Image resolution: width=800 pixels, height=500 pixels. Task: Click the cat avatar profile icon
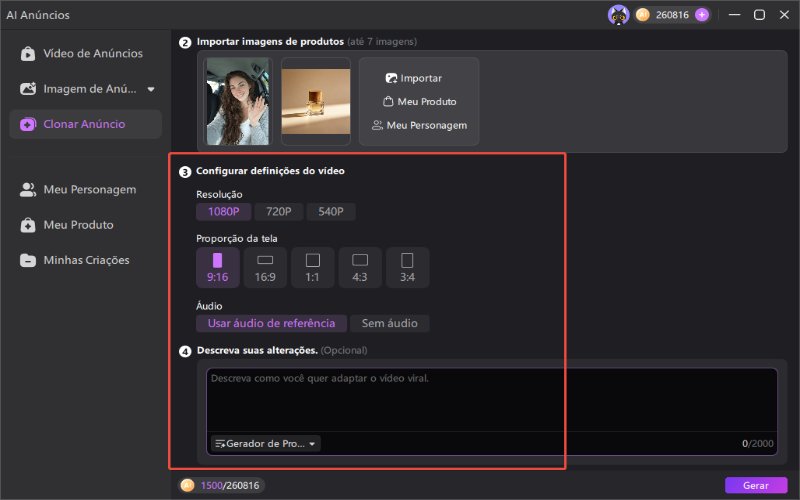[618, 15]
